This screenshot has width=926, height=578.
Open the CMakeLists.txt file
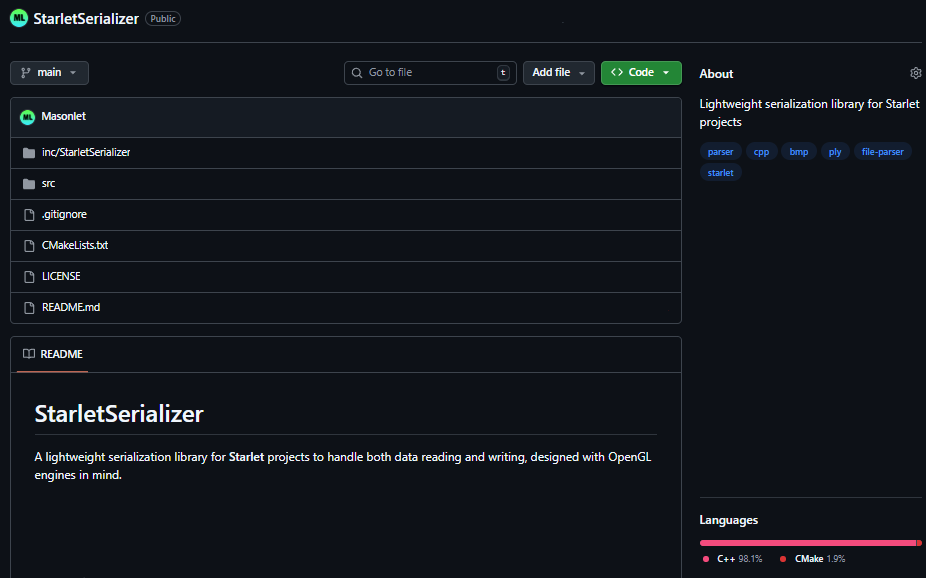tap(74, 245)
